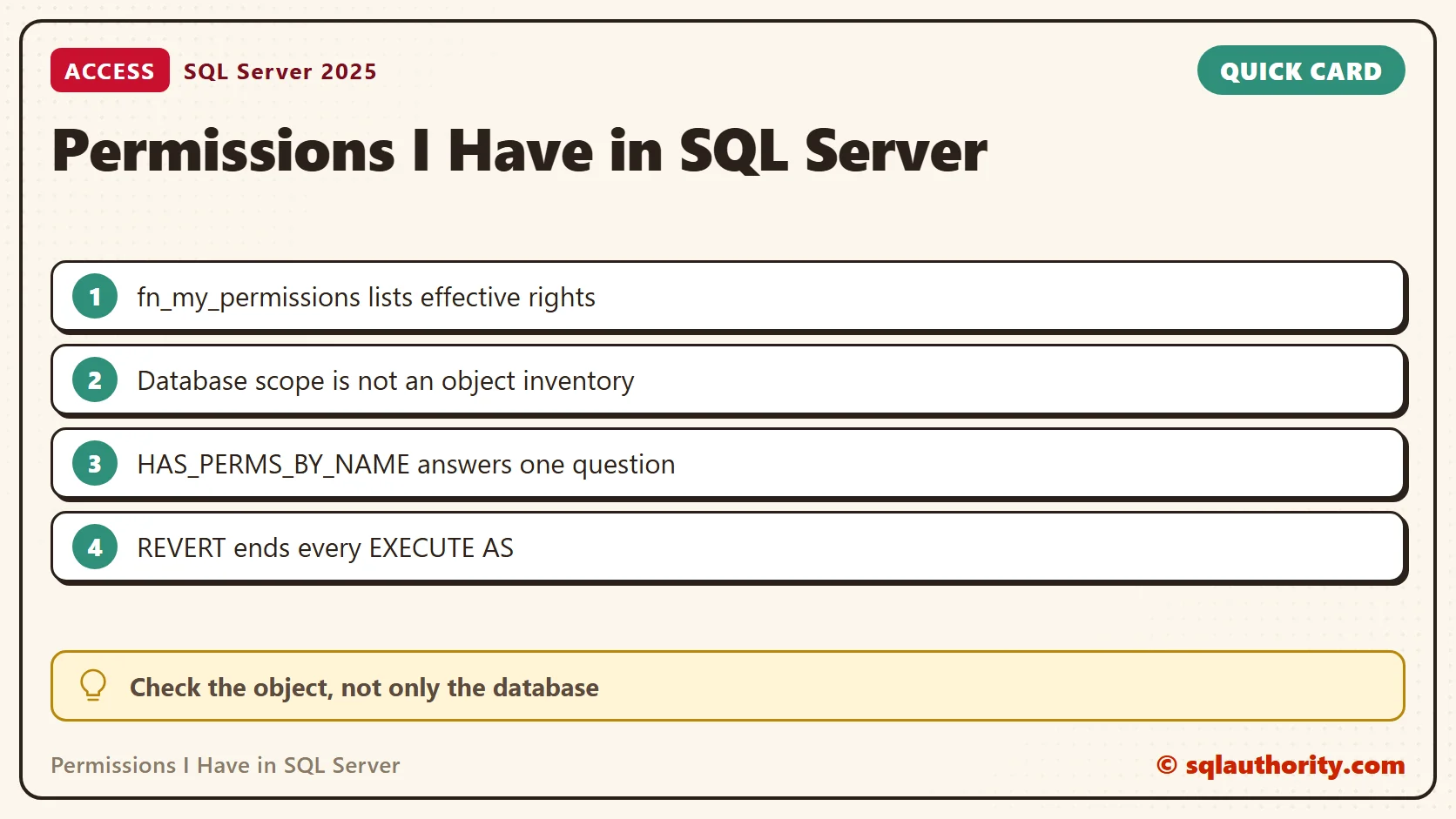Image resolution: width=1456 pixels, height=819 pixels.
Task: Open the sqlauthority.com link
Action: coord(1281,765)
